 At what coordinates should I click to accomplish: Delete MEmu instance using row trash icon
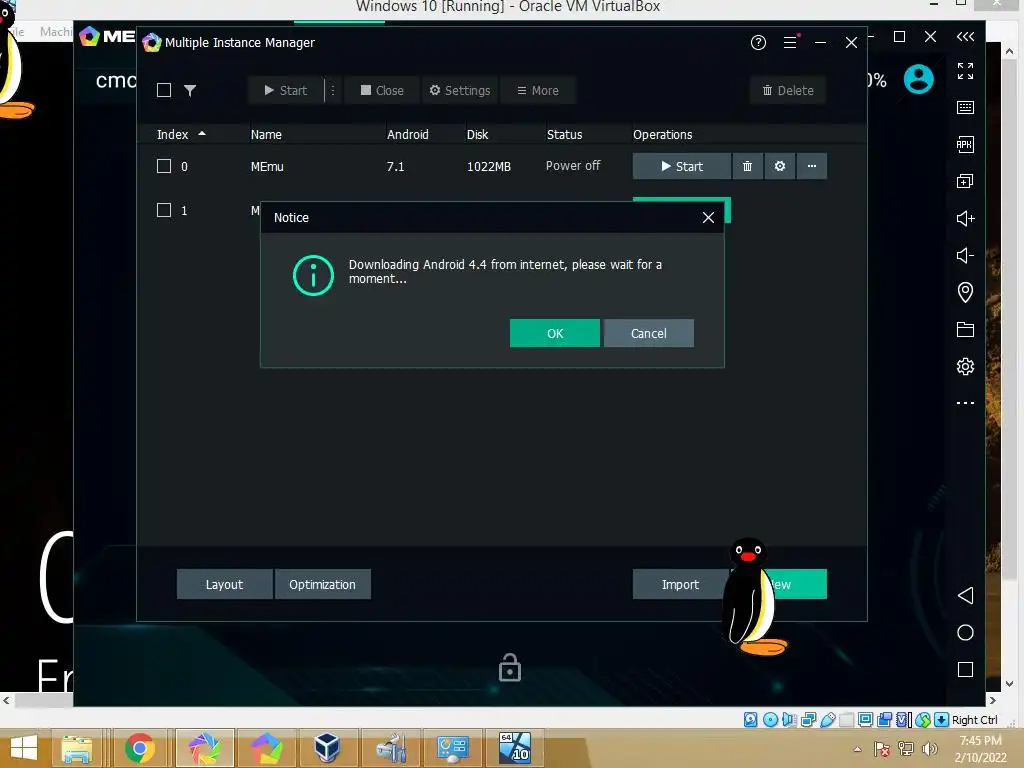(x=747, y=166)
